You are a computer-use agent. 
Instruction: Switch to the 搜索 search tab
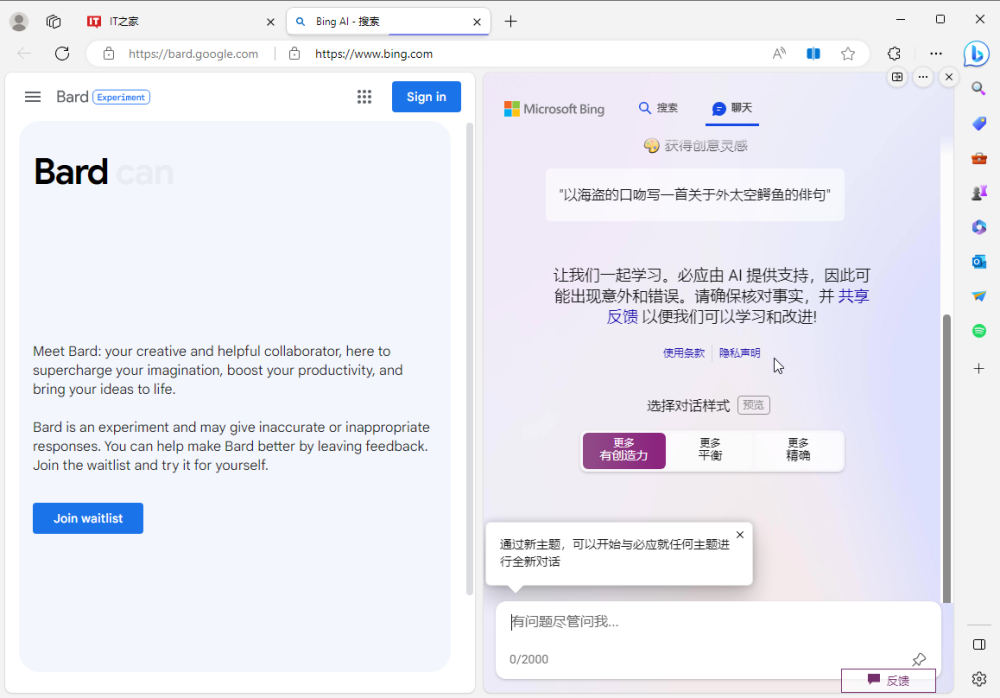pyautogui.click(x=658, y=108)
